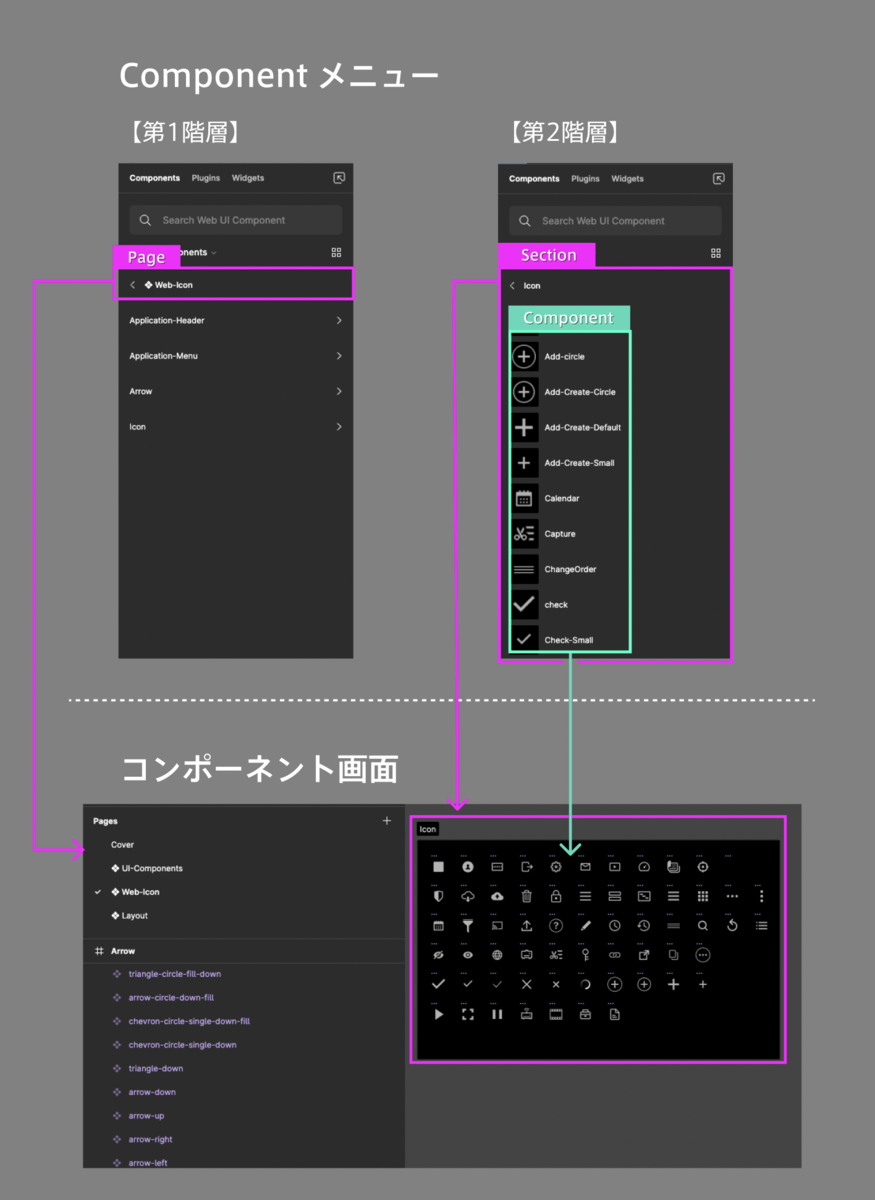875x1200 pixels.
Task: Open the Cover page
Action: click(122, 845)
